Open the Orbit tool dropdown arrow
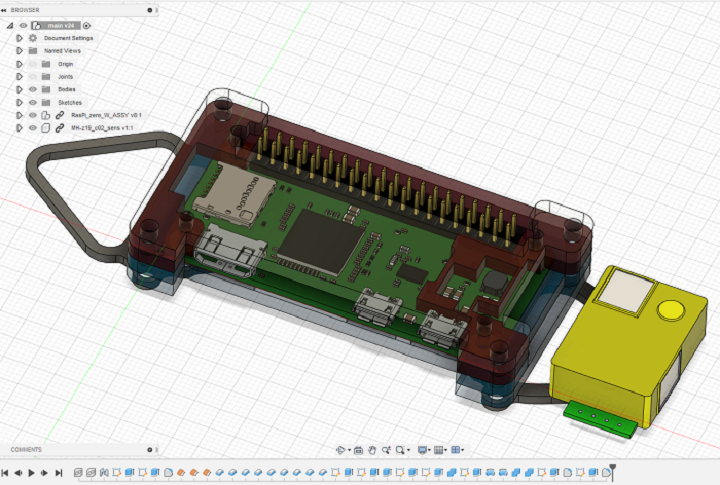The image size is (720, 485). coord(349,451)
